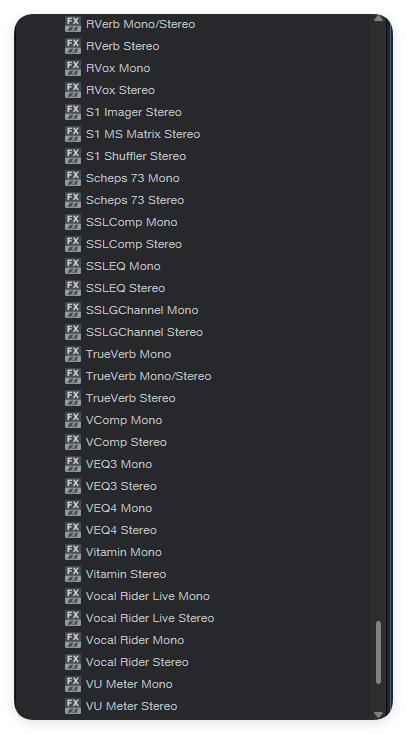Click the scroll up arrow
Screen dimensions: 407x734
pos(378,18)
